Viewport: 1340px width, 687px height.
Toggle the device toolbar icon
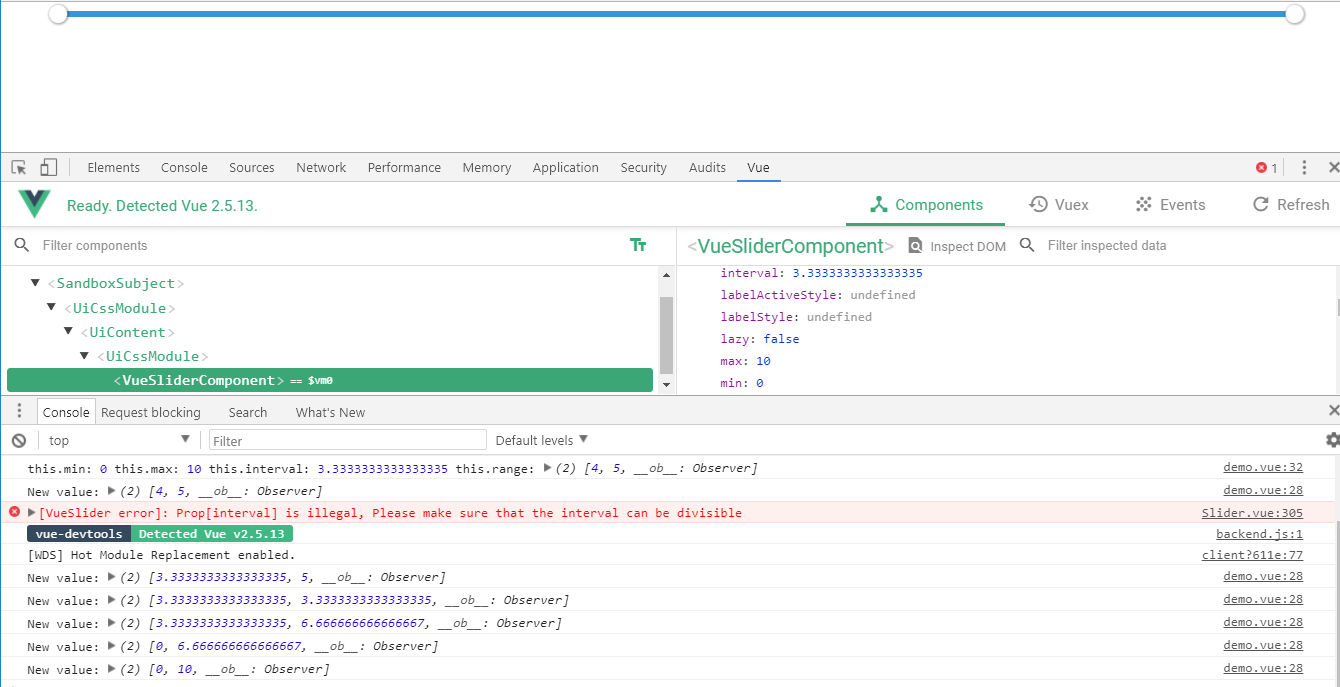pos(48,167)
